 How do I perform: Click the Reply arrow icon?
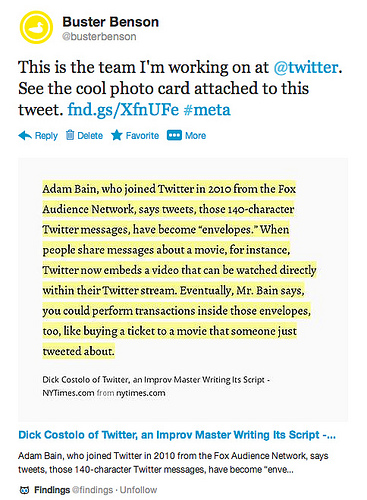(x=25, y=136)
